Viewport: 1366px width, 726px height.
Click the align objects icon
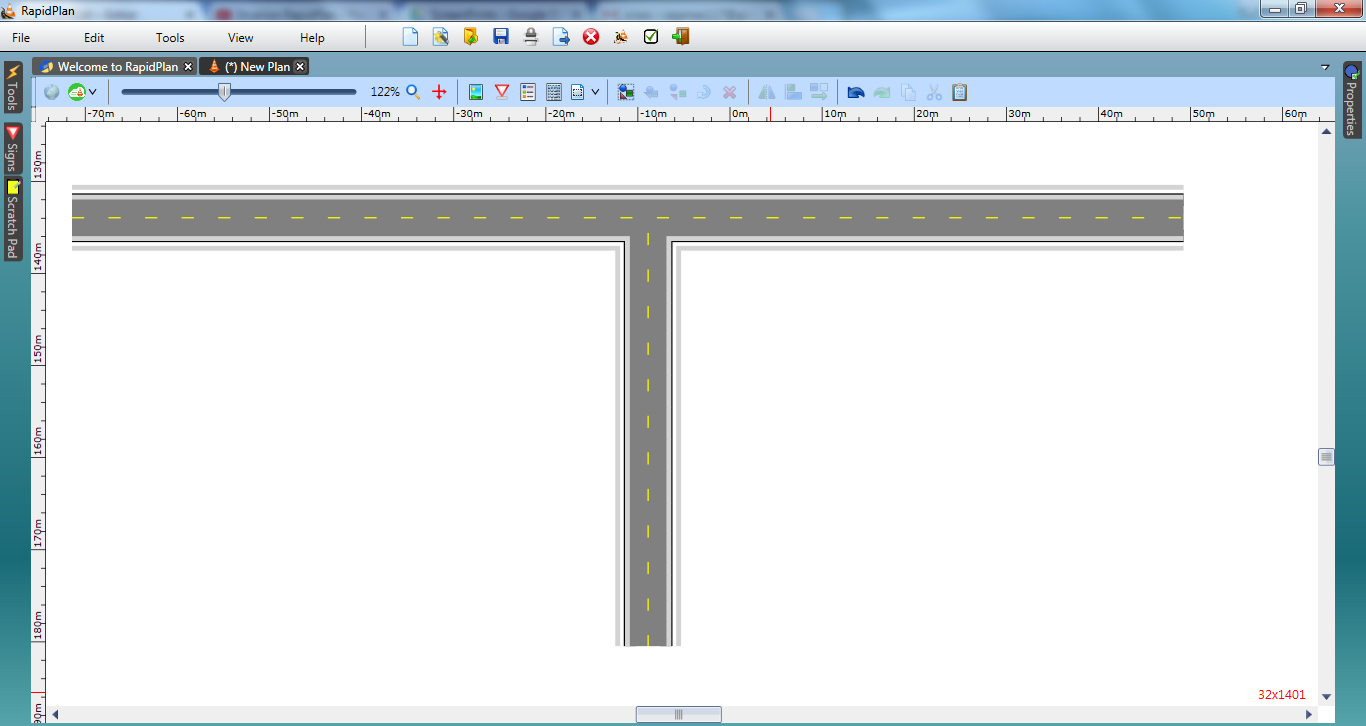793,92
